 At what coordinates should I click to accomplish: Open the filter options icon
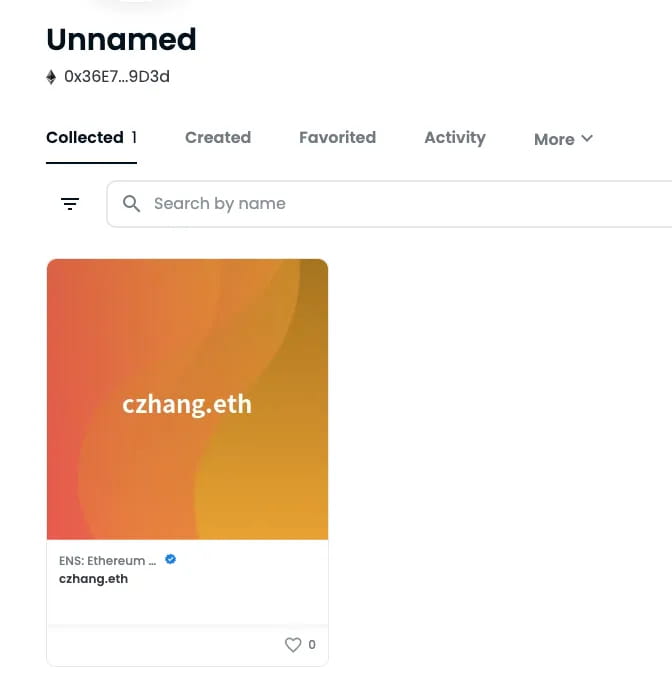point(70,204)
